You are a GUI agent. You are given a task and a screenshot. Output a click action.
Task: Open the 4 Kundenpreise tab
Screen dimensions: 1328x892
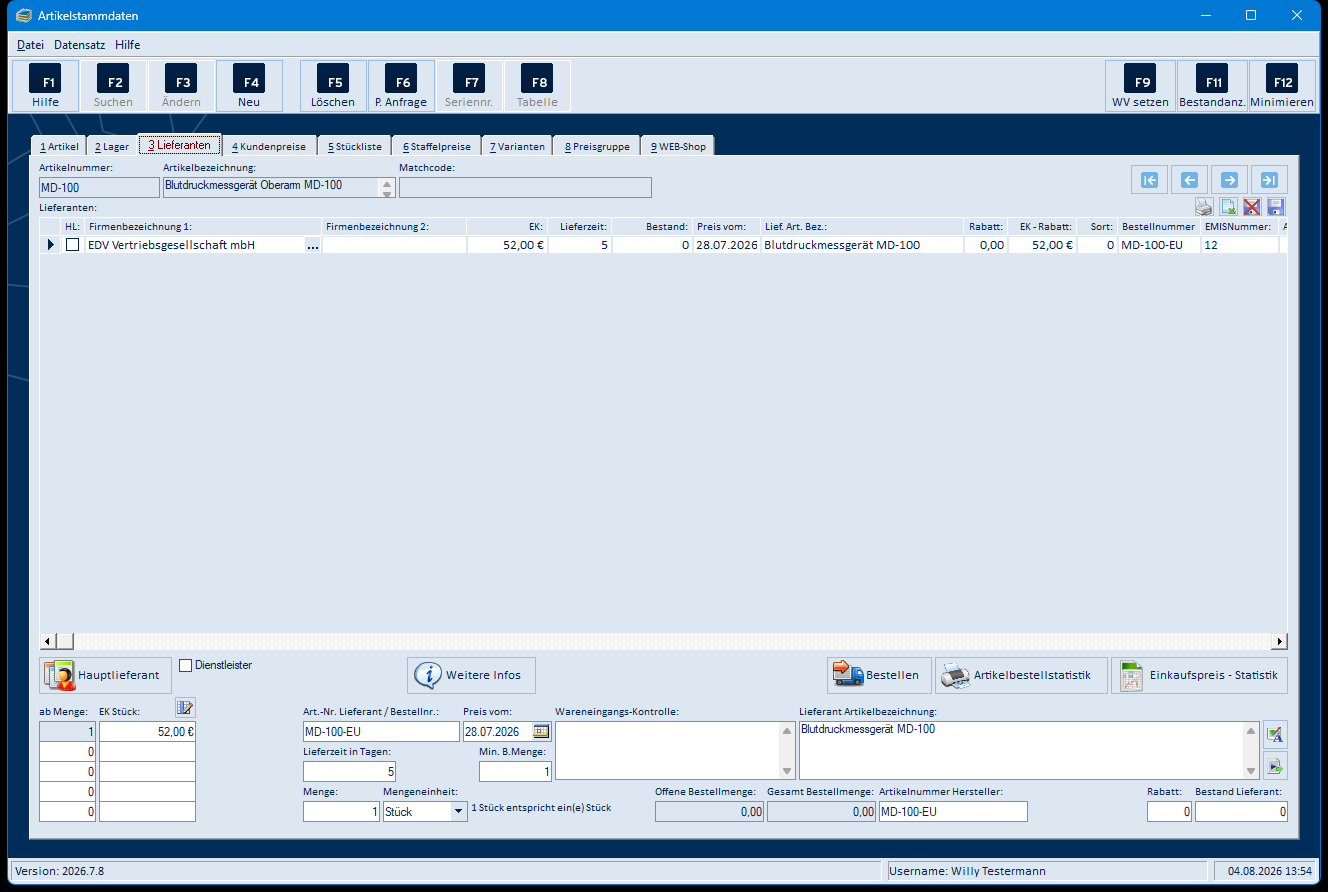tap(269, 146)
